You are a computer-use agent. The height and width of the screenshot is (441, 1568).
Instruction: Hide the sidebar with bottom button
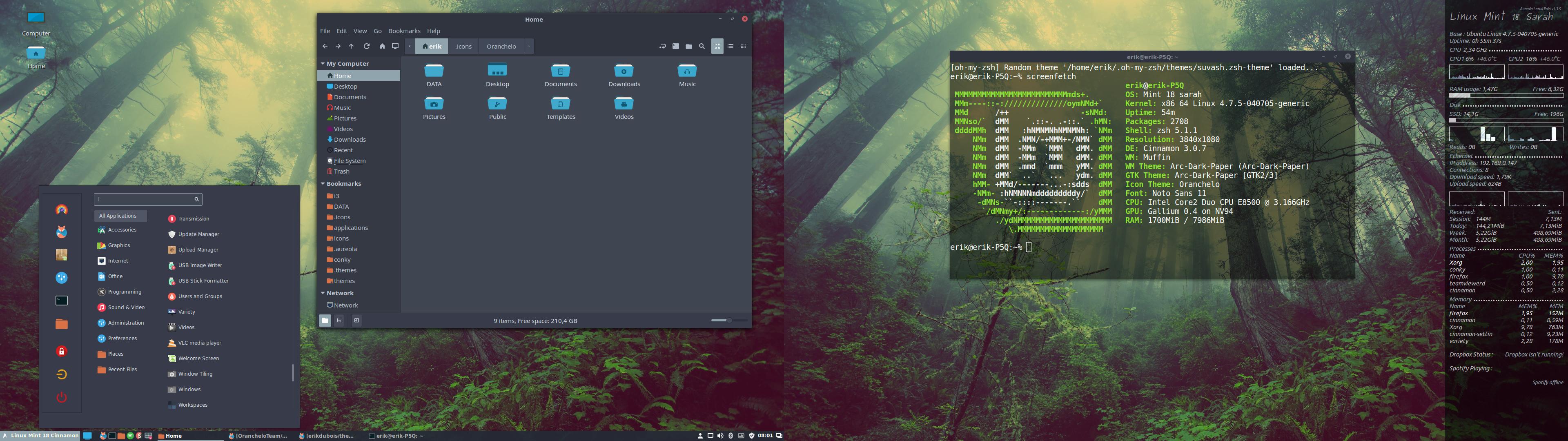[x=357, y=321]
